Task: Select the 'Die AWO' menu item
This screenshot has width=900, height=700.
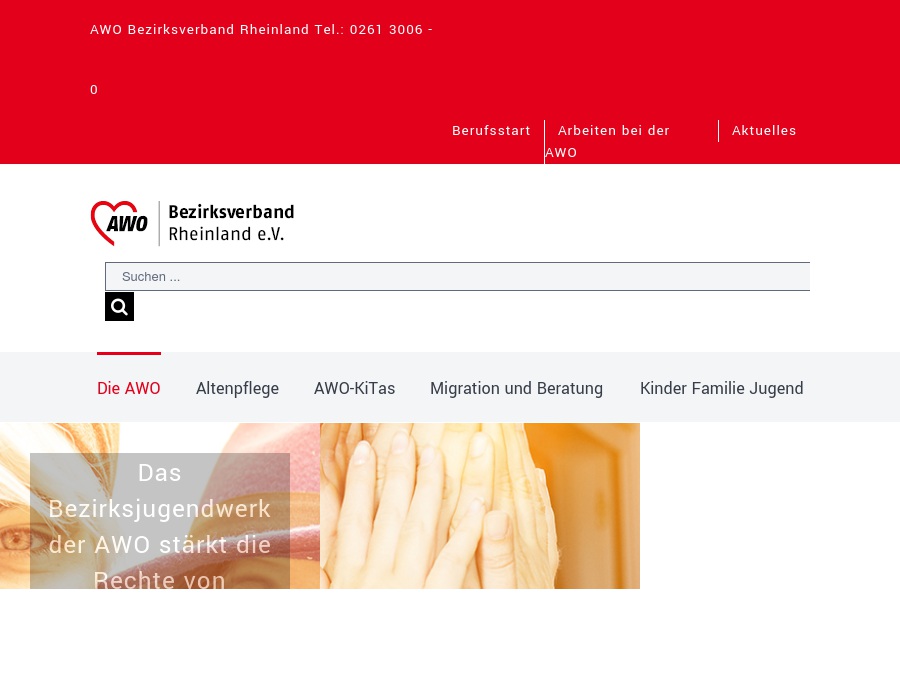Action: click(128, 388)
